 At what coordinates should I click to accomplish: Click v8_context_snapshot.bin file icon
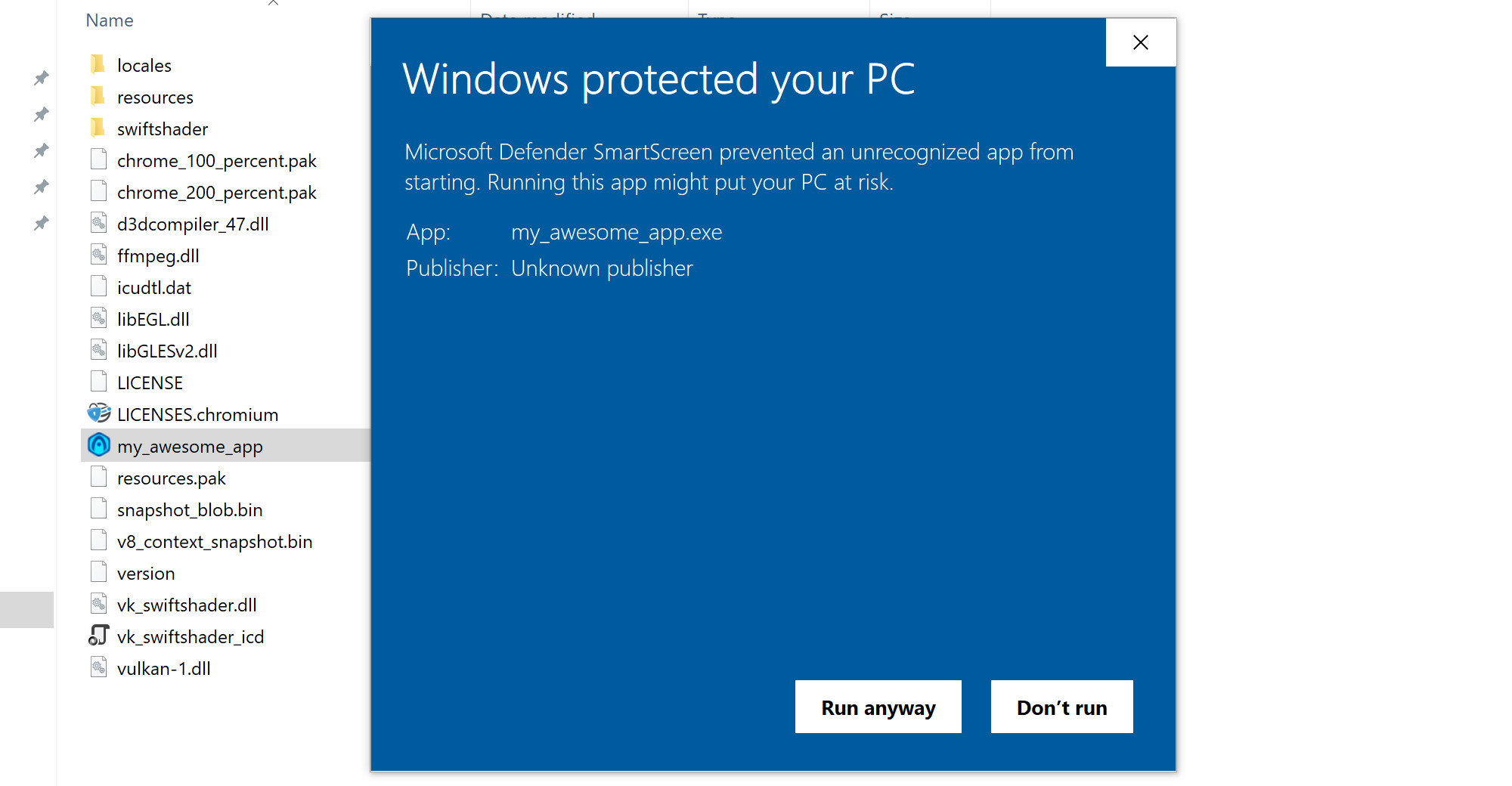point(98,541)
